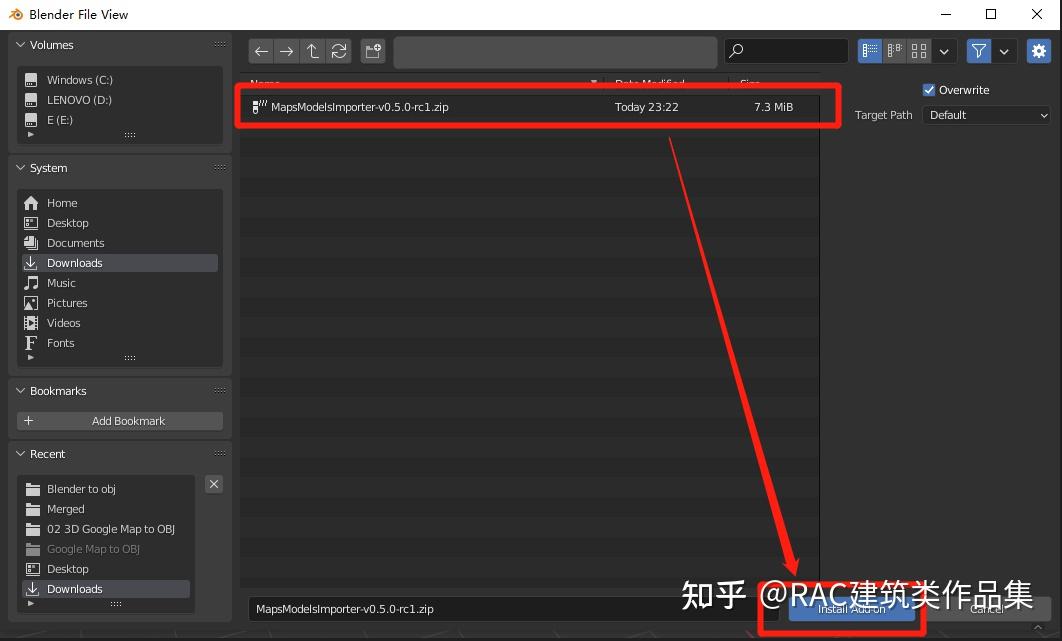The height and width of the screenshot is (641, 1062).
Task: Switch to vertical list display mode
Action: 870,51
